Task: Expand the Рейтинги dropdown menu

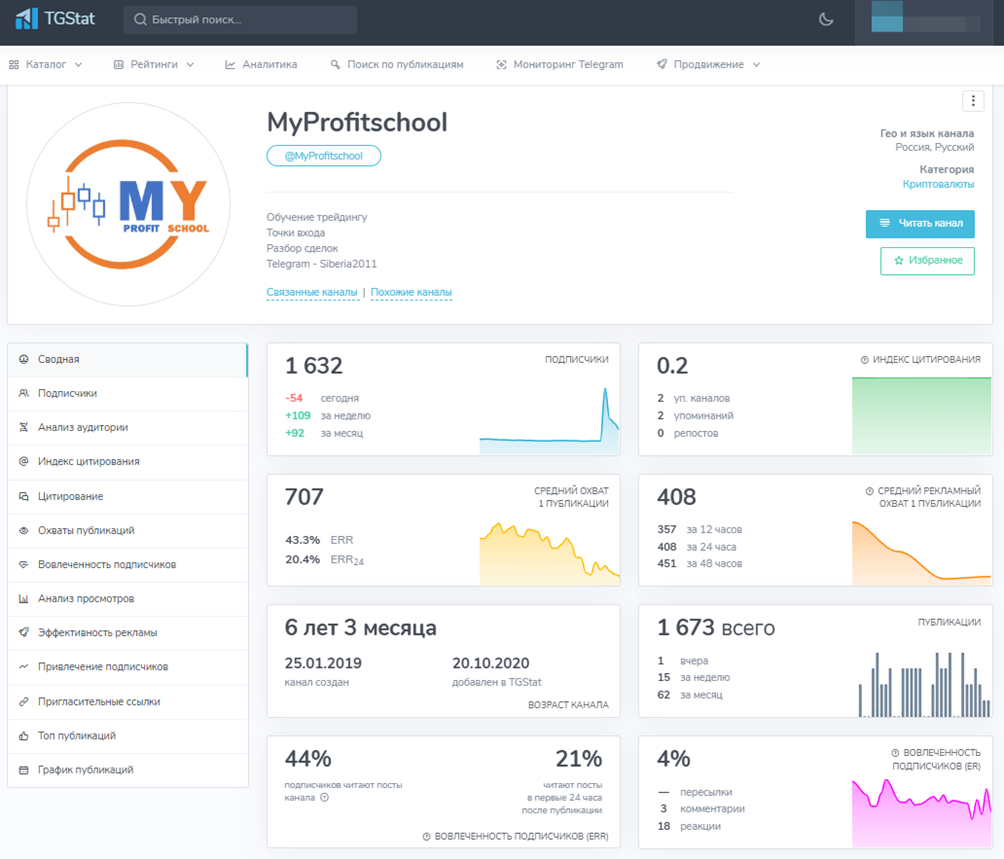Action: pos(154,65)
